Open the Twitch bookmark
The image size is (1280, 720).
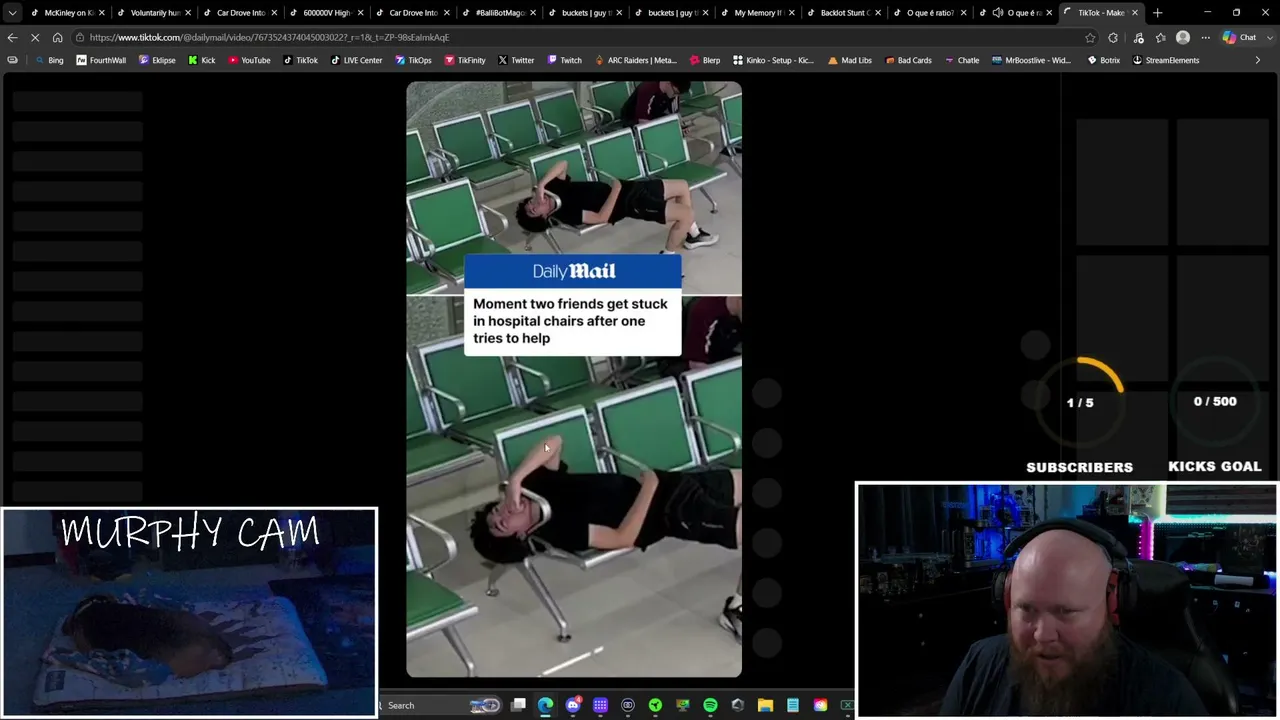(x=564, y=60)
